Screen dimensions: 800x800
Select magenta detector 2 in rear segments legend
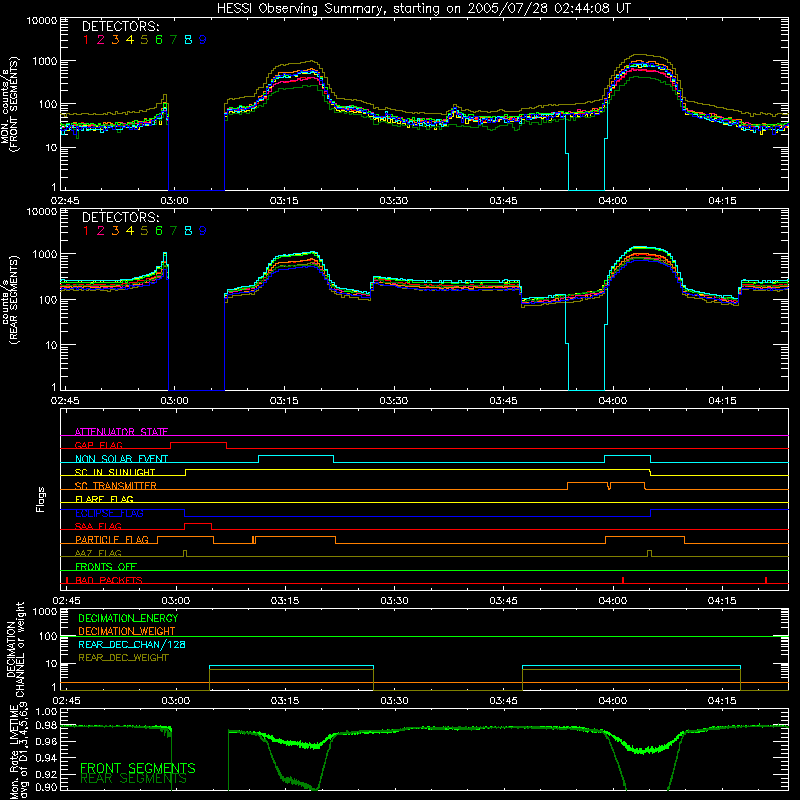point(101,231)
